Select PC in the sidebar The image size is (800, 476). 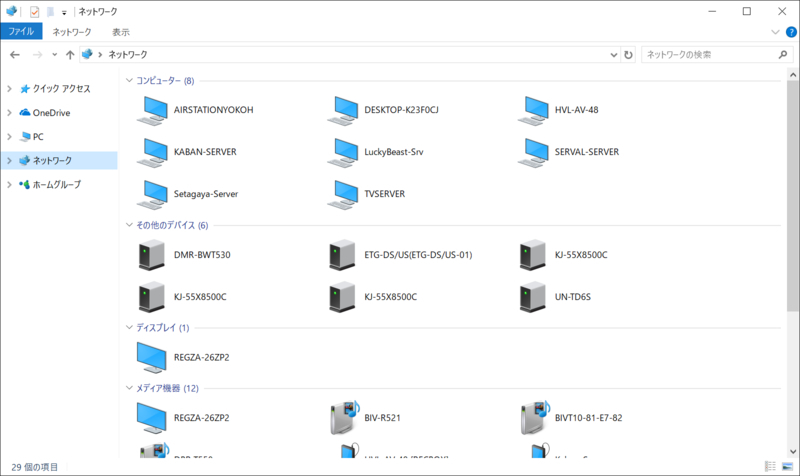tap(38, 137)
